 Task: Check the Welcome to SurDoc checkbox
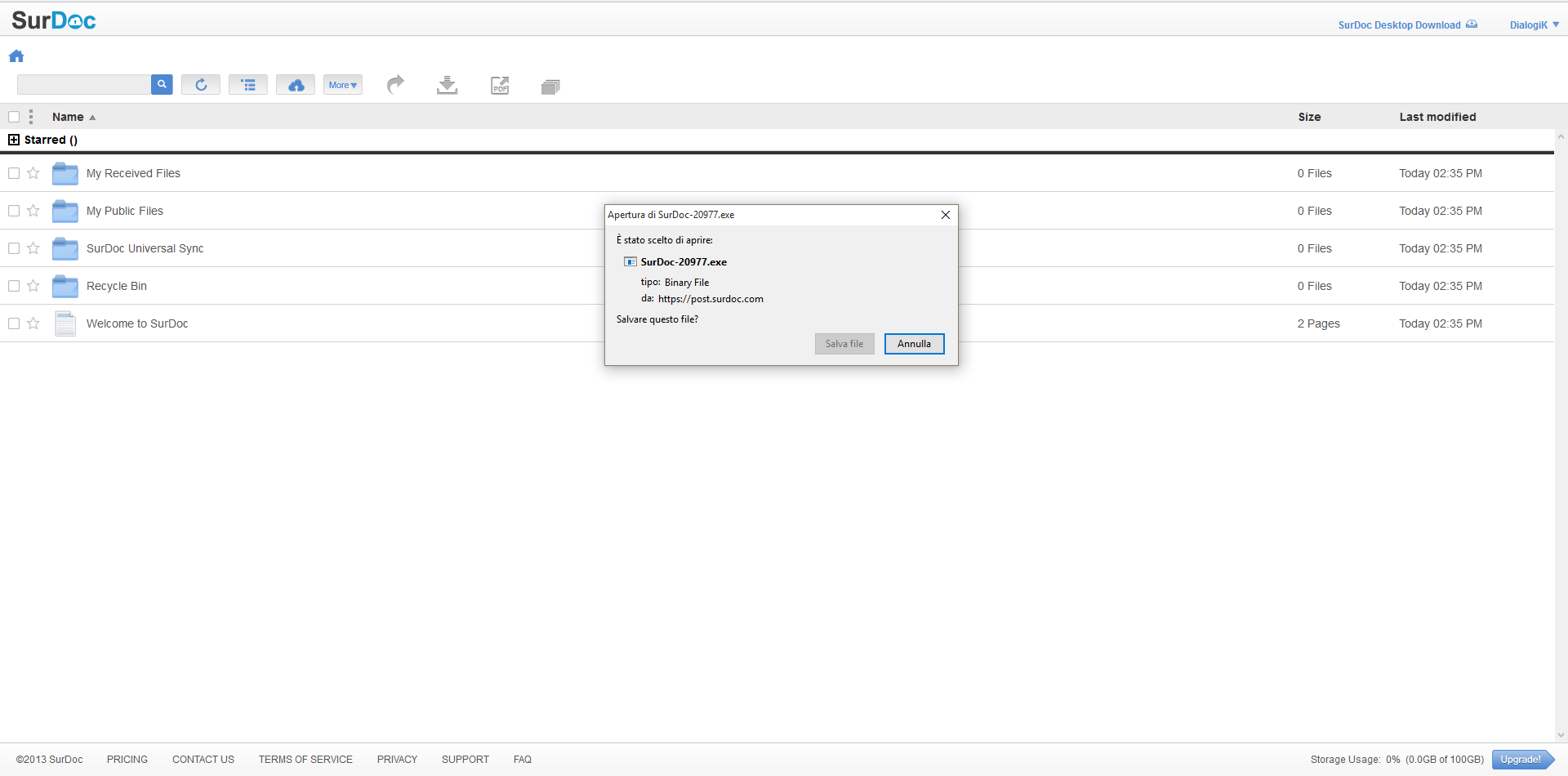pyautogui.click(x=14, y=323)
